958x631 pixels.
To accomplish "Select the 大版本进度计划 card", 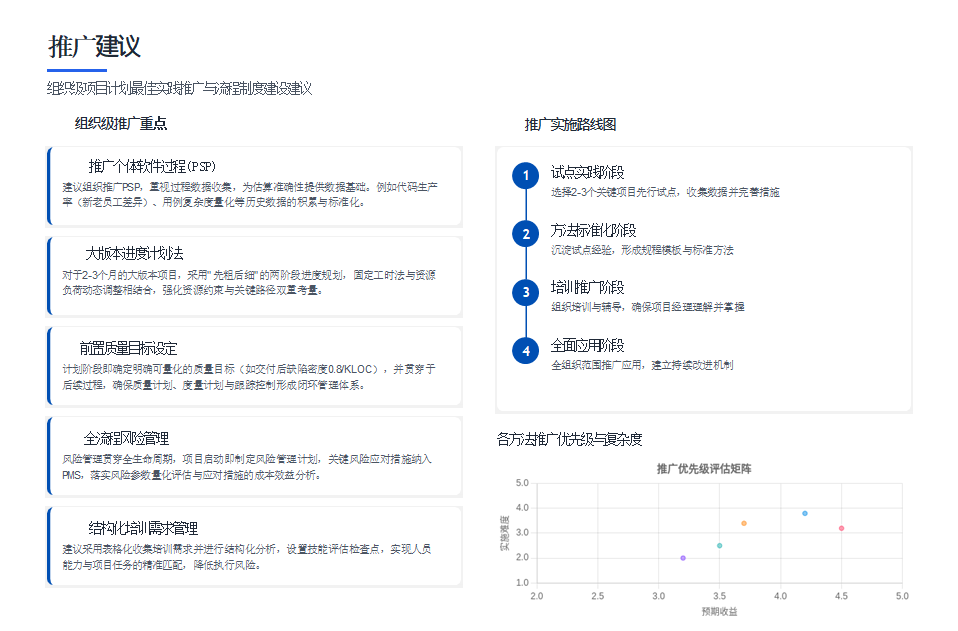I will pyautogui.click(x=253, y=277).
